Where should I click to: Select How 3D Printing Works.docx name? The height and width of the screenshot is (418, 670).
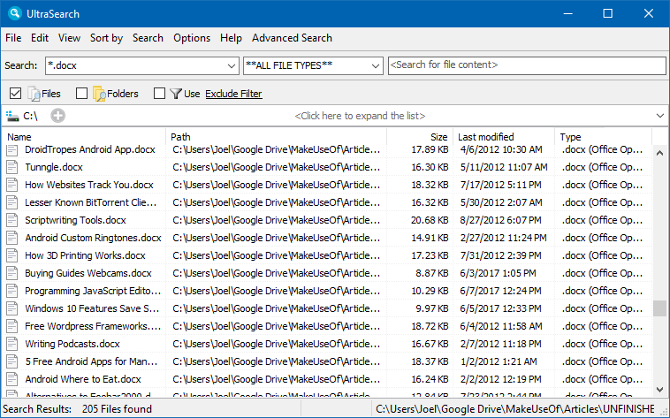coord(85,256)
